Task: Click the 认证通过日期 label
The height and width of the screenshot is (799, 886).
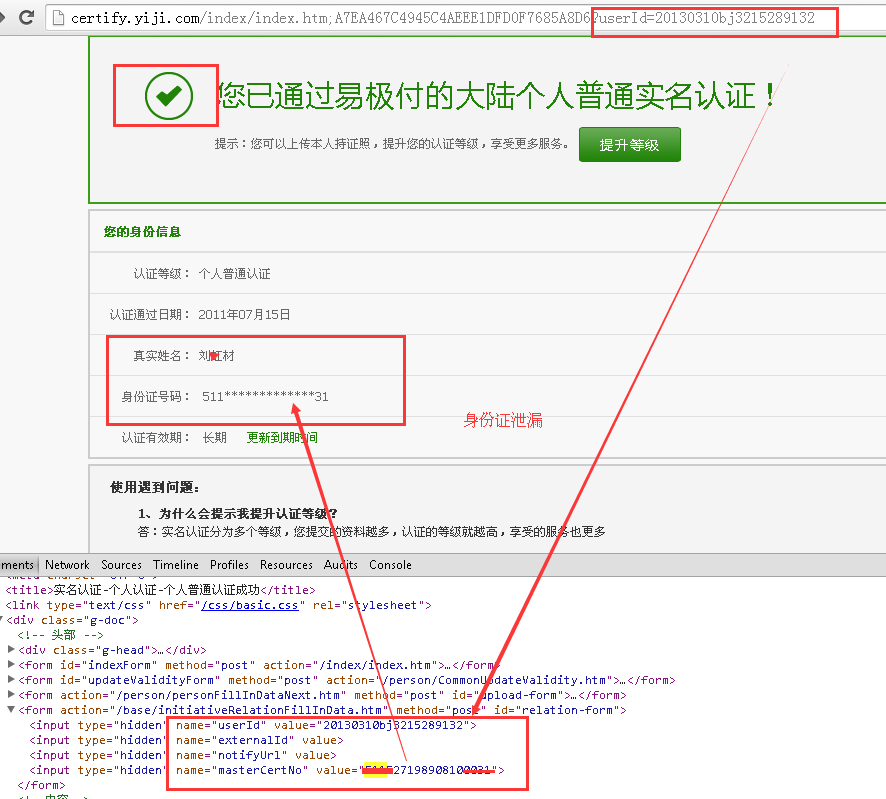Action: click(150, 315)
